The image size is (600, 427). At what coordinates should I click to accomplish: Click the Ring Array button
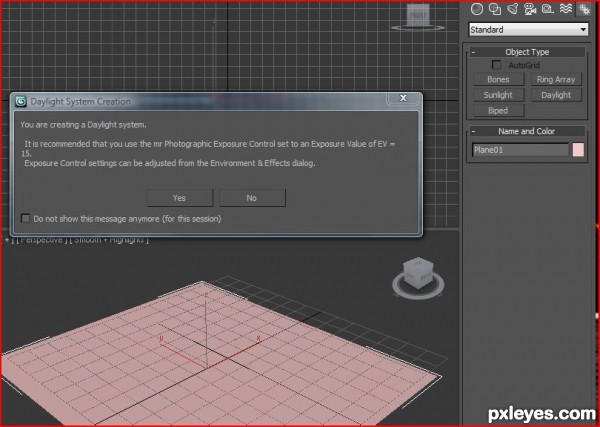click(x=556, y=80)
